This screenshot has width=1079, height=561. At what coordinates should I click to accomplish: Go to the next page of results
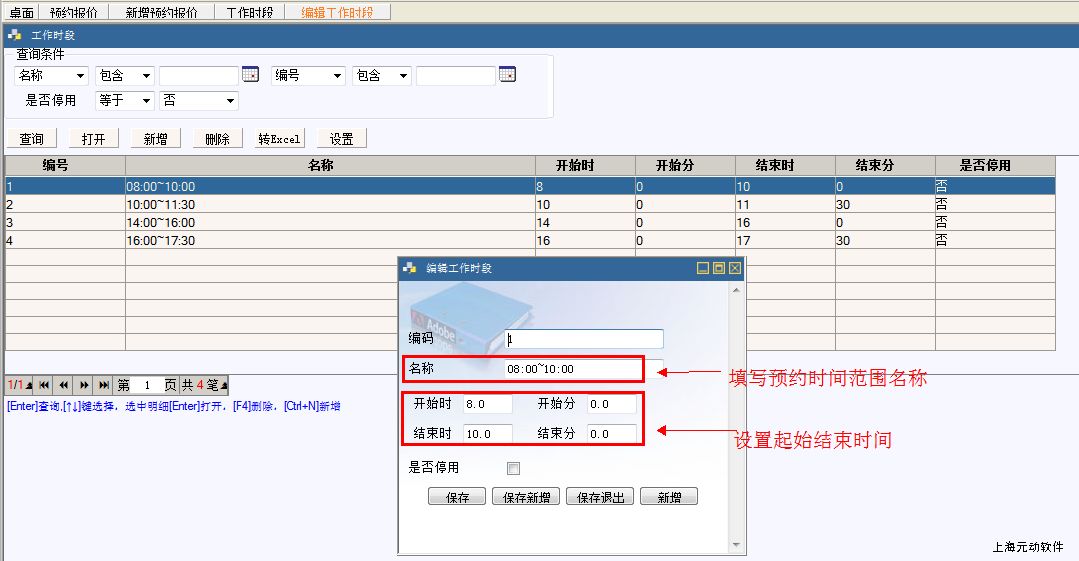coord(84,385)
